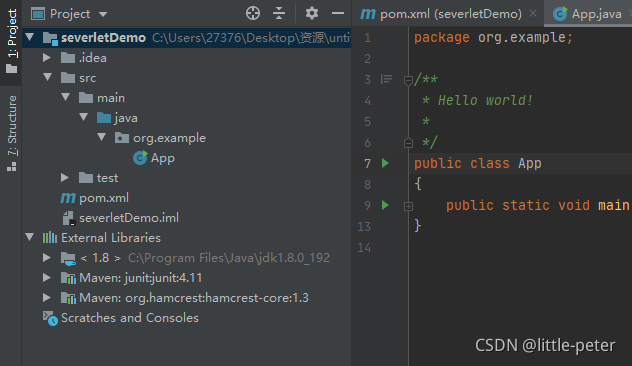632x366 pixels.
Task: Click the Javadoc render gutter icon line 3
Action: [386, 79]
